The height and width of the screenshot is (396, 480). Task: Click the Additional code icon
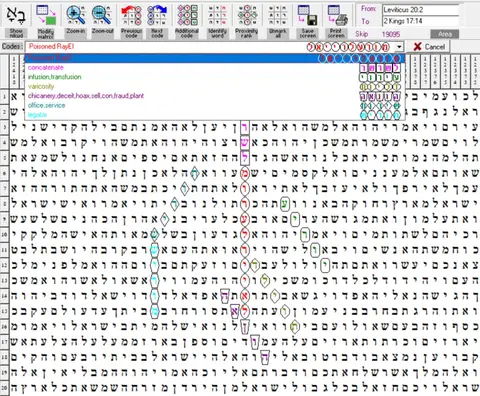pos(187,15)
